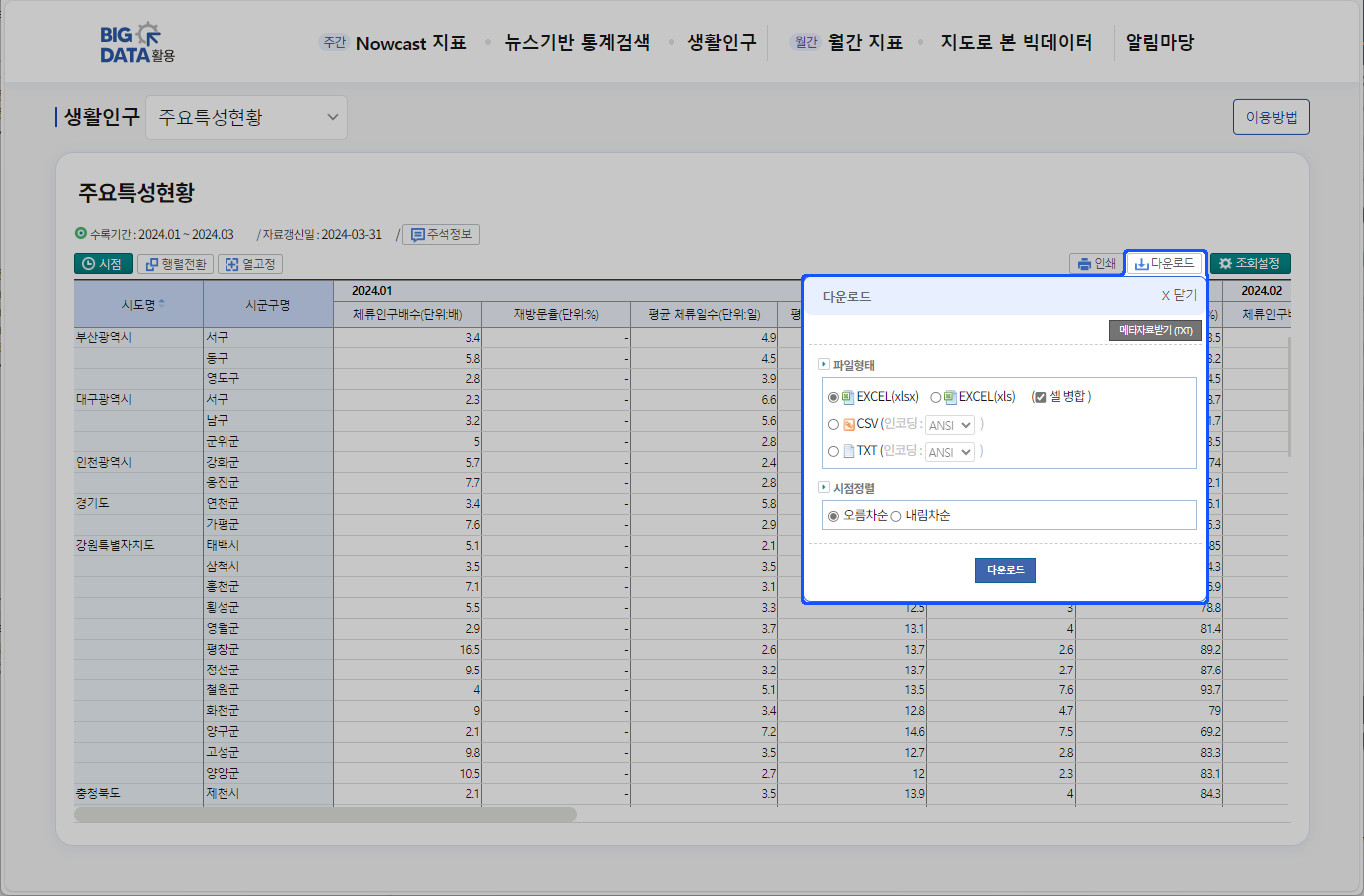Select the EXCEL(xls) file format radio

click(x=936, y=397)
